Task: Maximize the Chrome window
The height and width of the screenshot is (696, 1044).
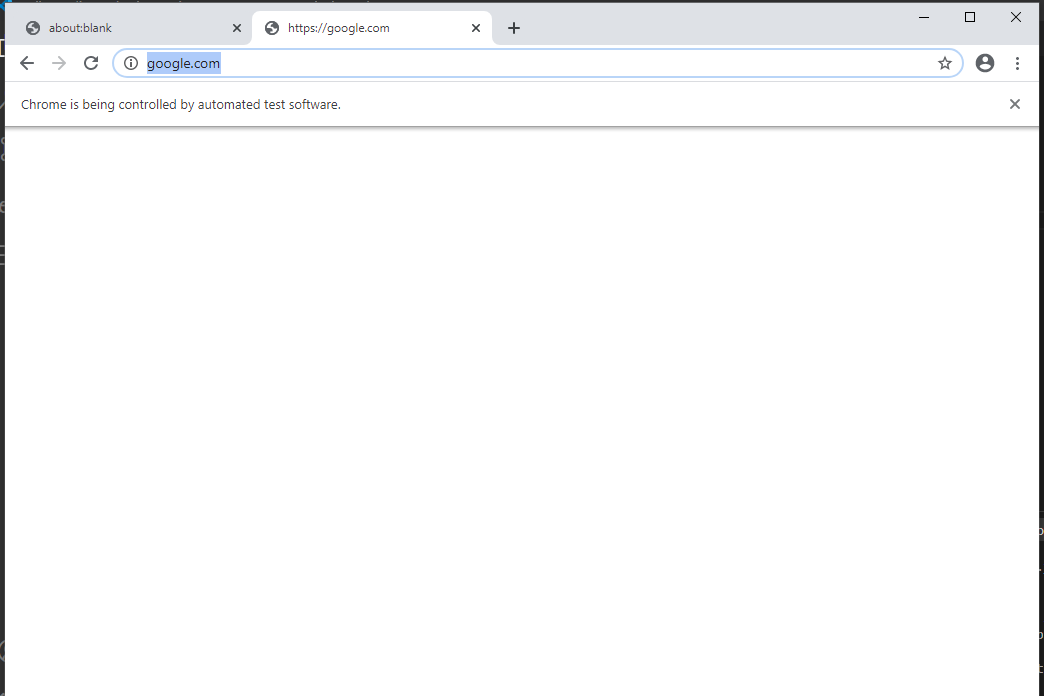Action: coord(970,17)
